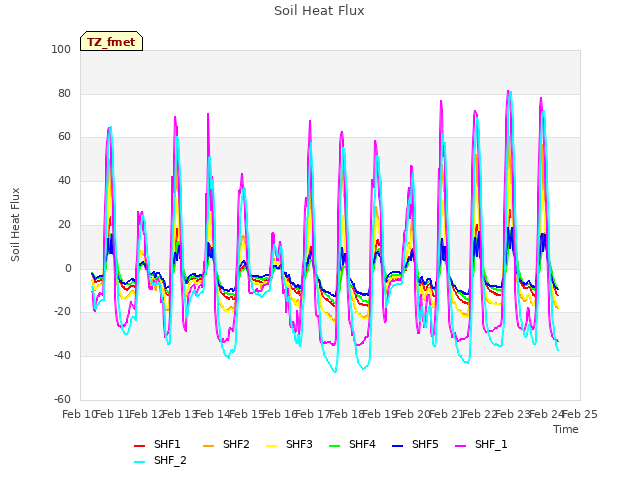Click the 60 y-axis tick label
The width and height of the screenshot is (640, 480).
pos(64,137)
